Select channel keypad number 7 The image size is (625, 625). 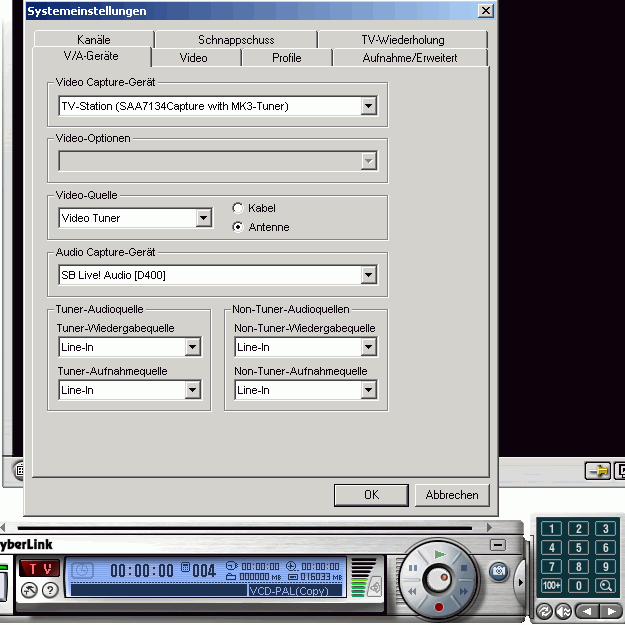(551, 566)
